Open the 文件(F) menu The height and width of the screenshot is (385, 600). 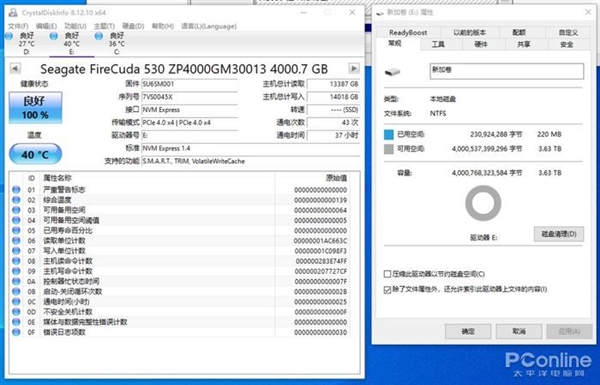(x=18, y=26)
